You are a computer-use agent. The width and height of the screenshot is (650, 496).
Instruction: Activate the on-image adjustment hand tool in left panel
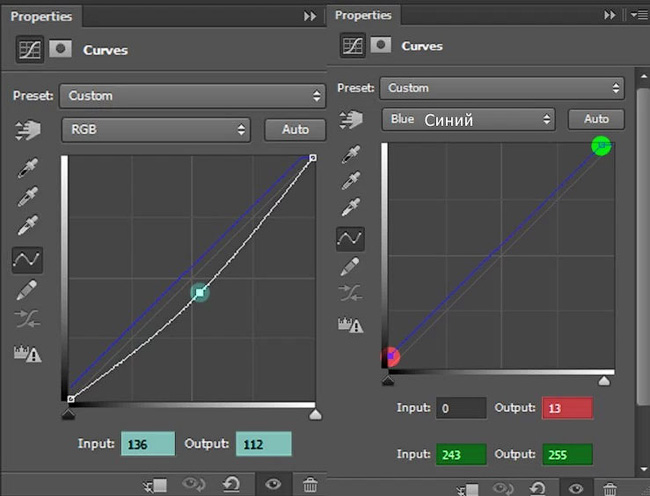click(28, 130)
